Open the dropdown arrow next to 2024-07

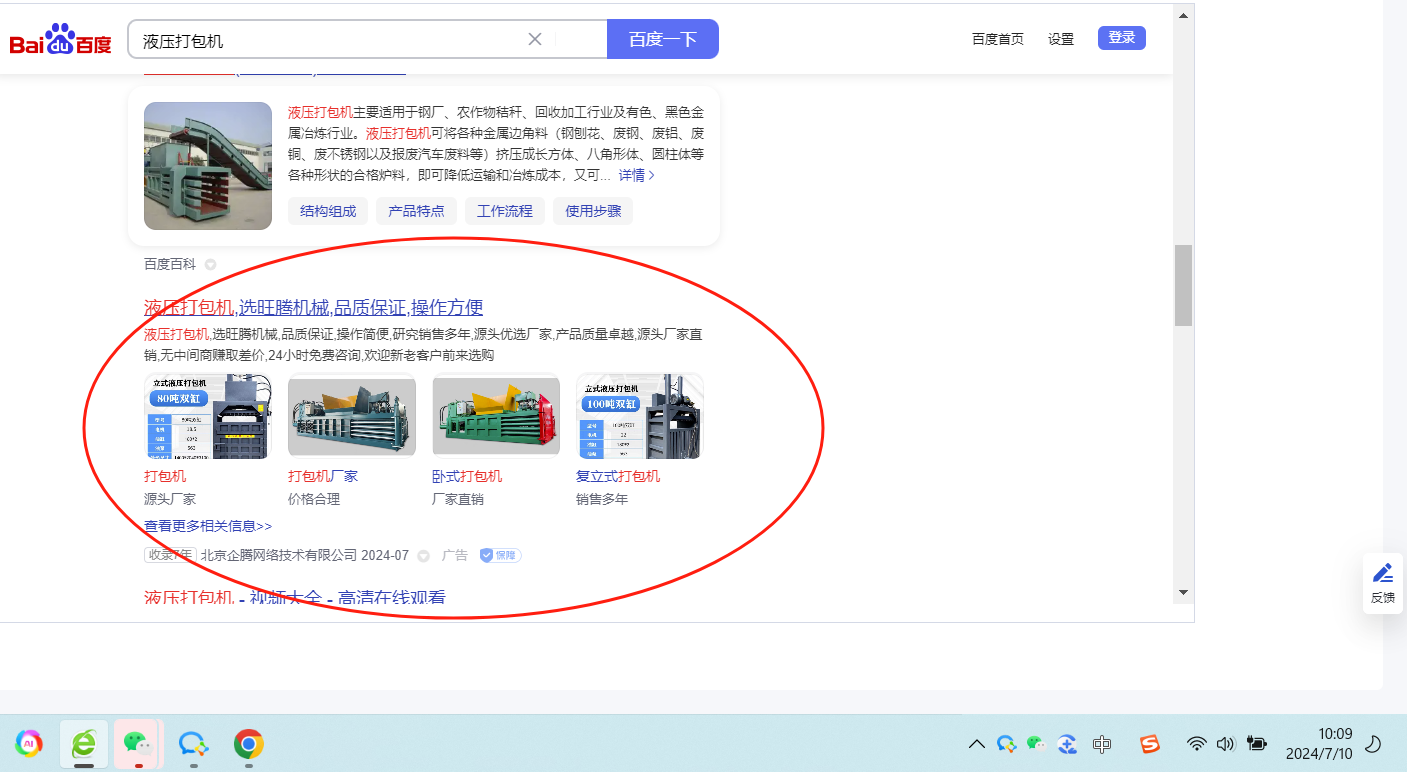tap(423, 555)
